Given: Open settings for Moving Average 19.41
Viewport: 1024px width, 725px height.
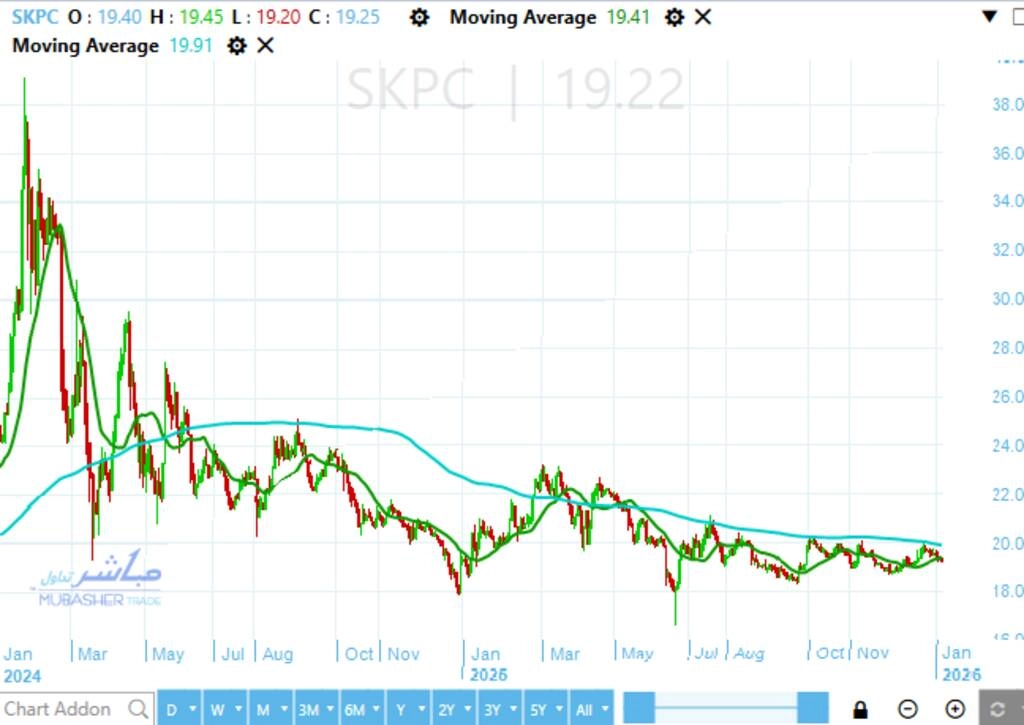Looking at the screenshot, I should [675, 17].
